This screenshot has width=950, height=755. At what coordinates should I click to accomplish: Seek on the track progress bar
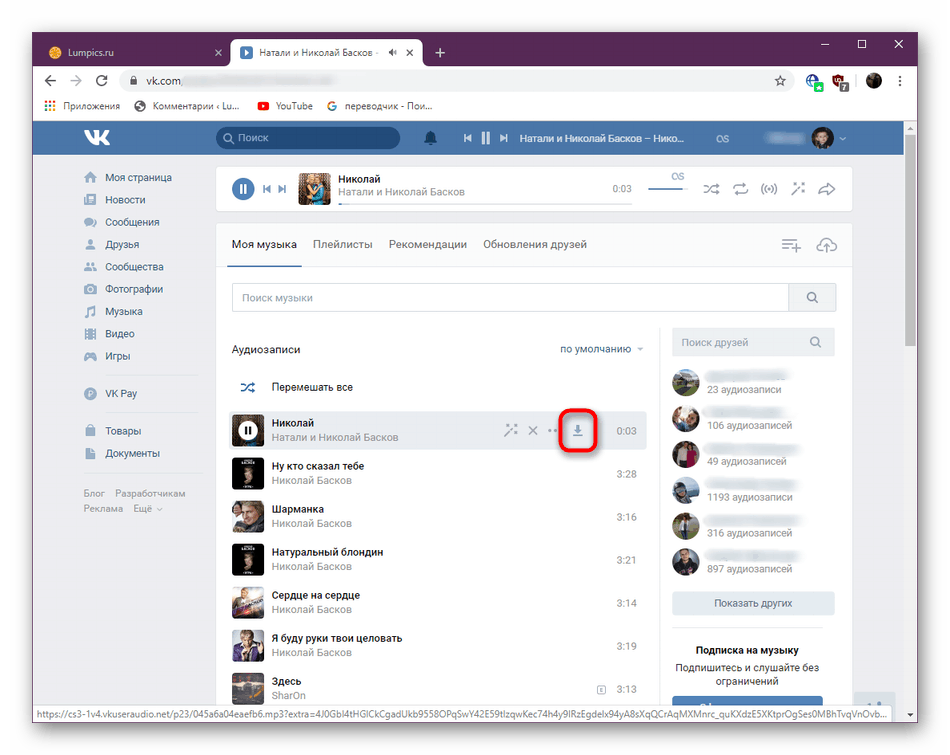tap(485, 204)
